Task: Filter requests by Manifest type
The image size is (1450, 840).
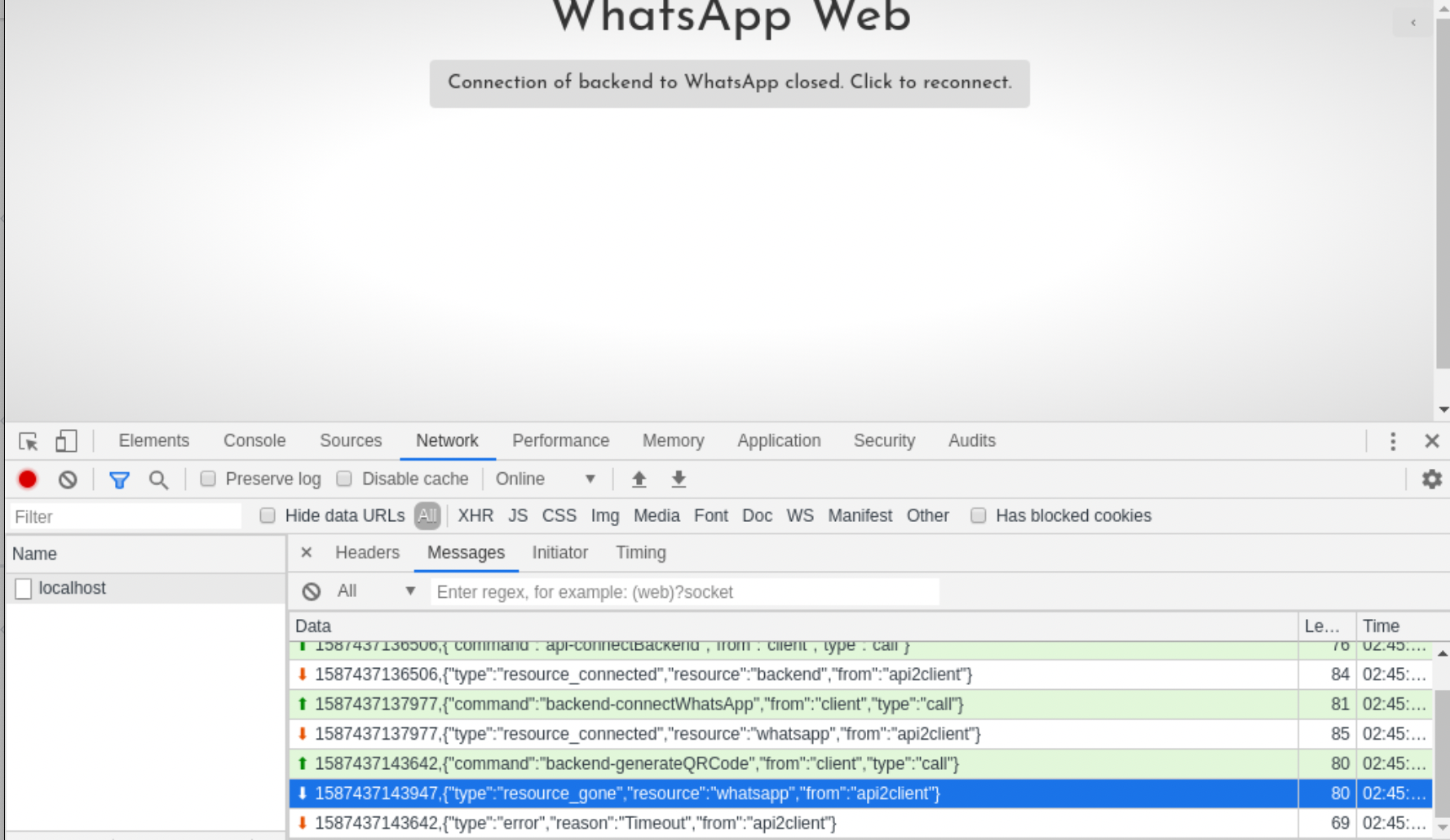Action: tap(860, 516)
